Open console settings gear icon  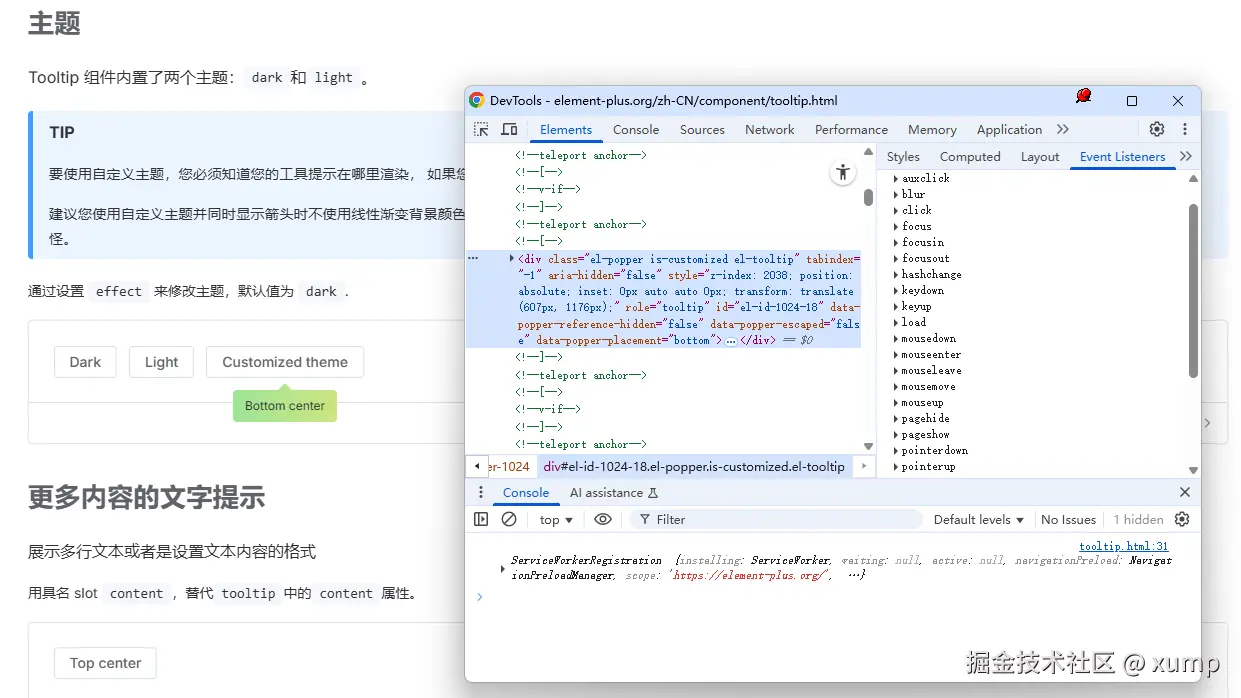coord(1182,519)
